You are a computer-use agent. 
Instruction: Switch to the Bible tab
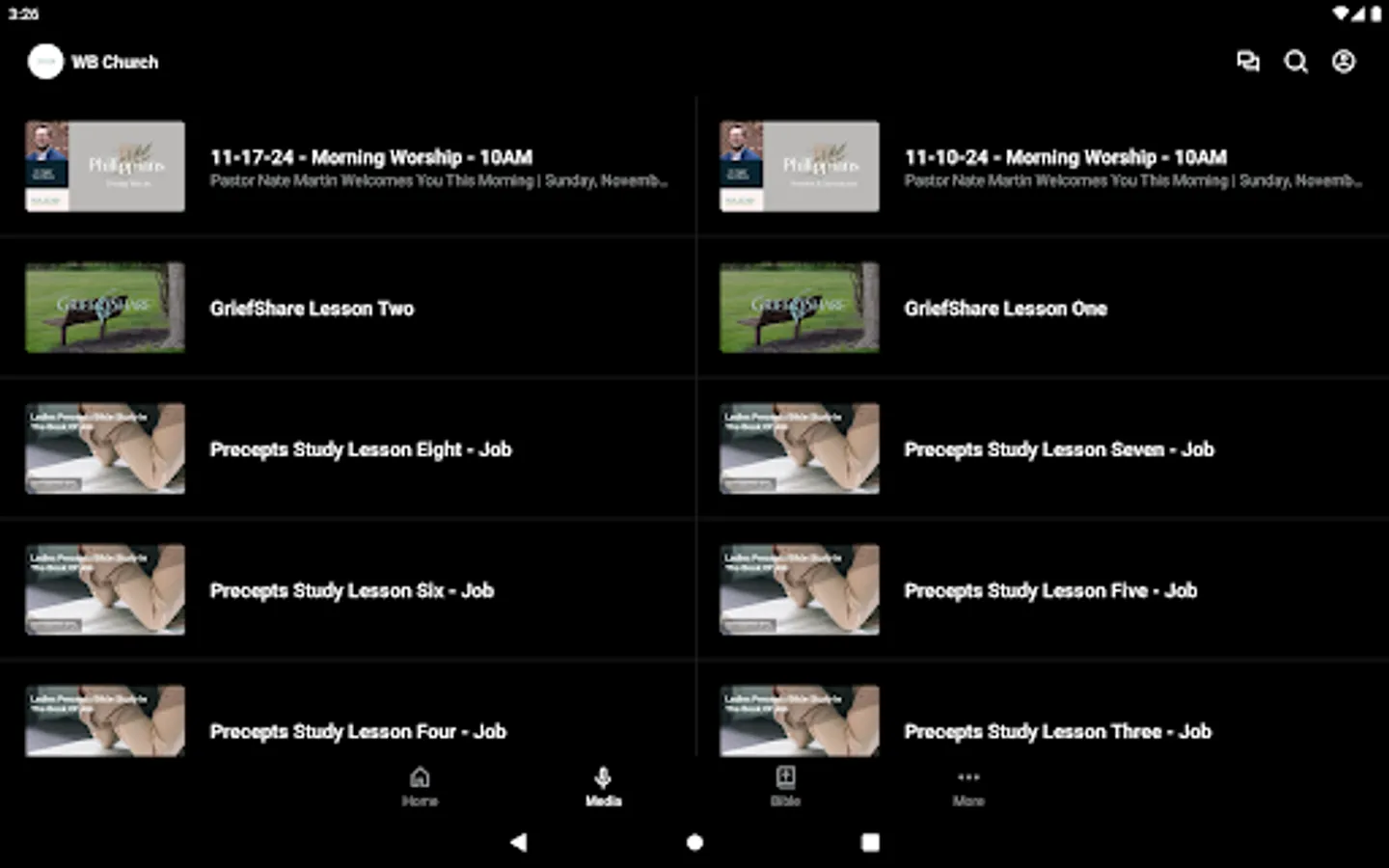point(785,786)
